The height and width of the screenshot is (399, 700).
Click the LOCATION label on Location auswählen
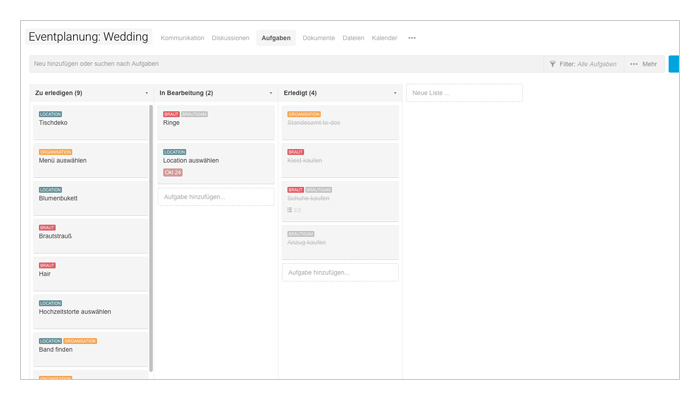pos(175,152)
